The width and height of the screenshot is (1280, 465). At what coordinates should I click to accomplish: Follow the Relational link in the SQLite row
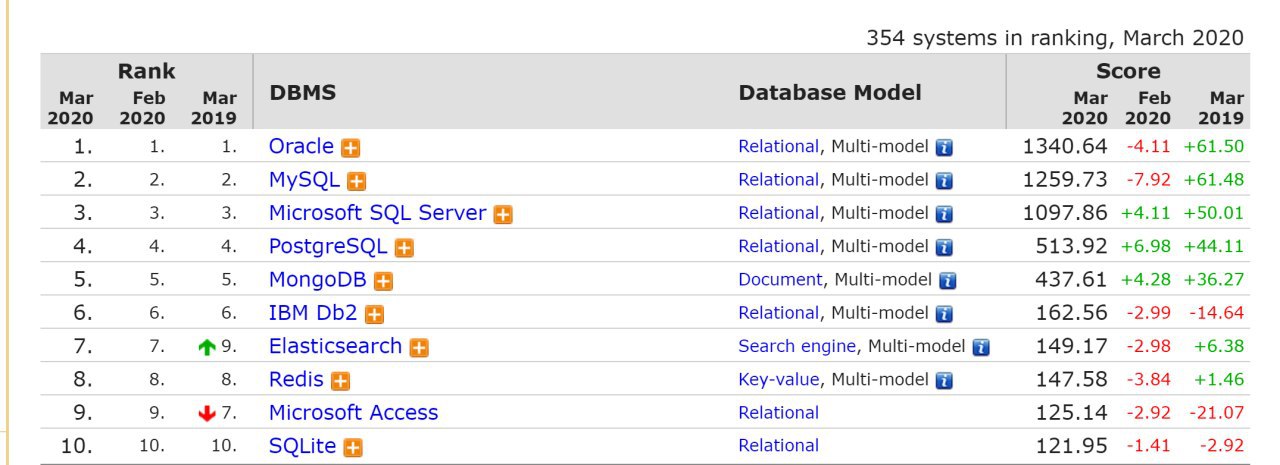(x=779, y=445)
